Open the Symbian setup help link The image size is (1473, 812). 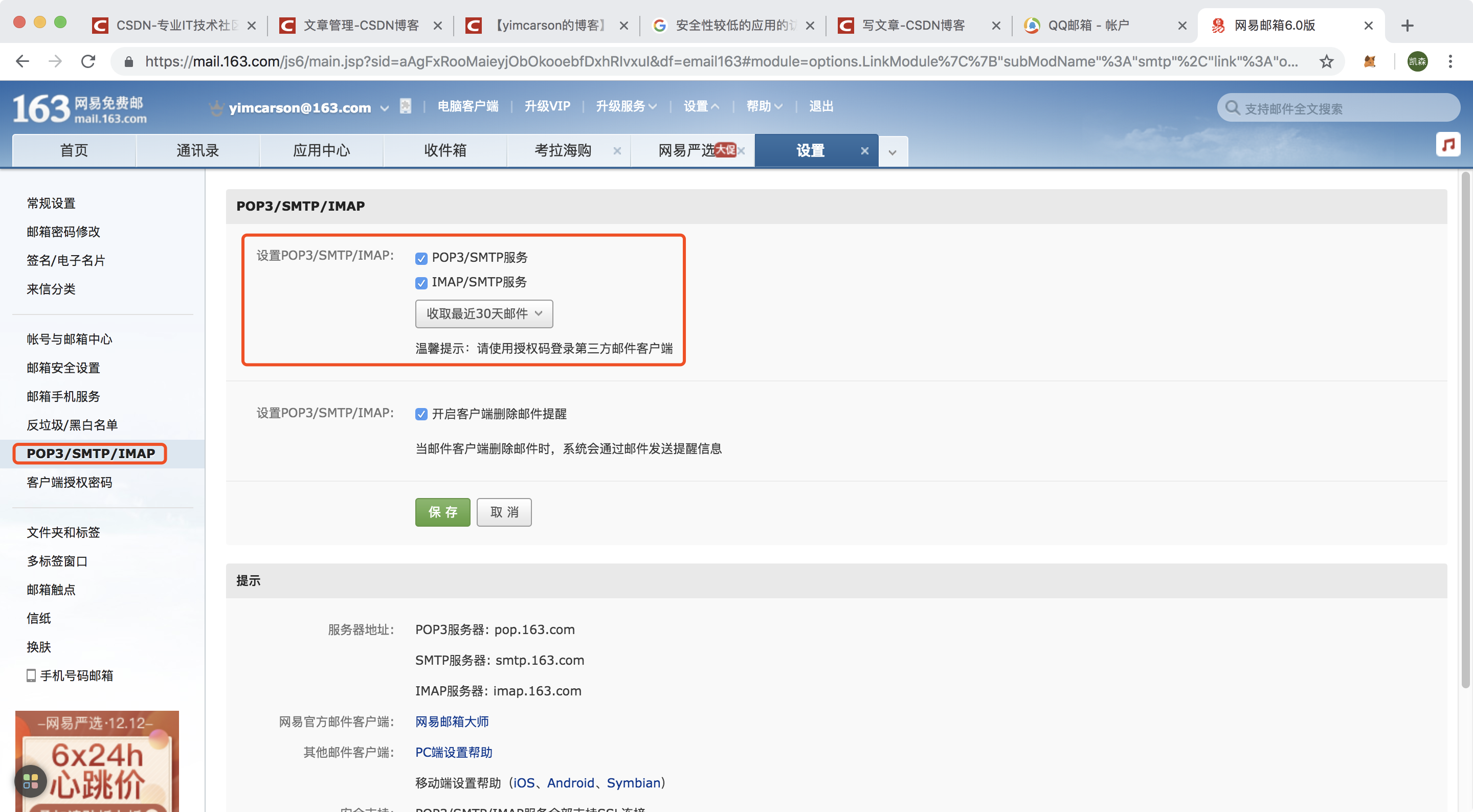pos(633,783)
